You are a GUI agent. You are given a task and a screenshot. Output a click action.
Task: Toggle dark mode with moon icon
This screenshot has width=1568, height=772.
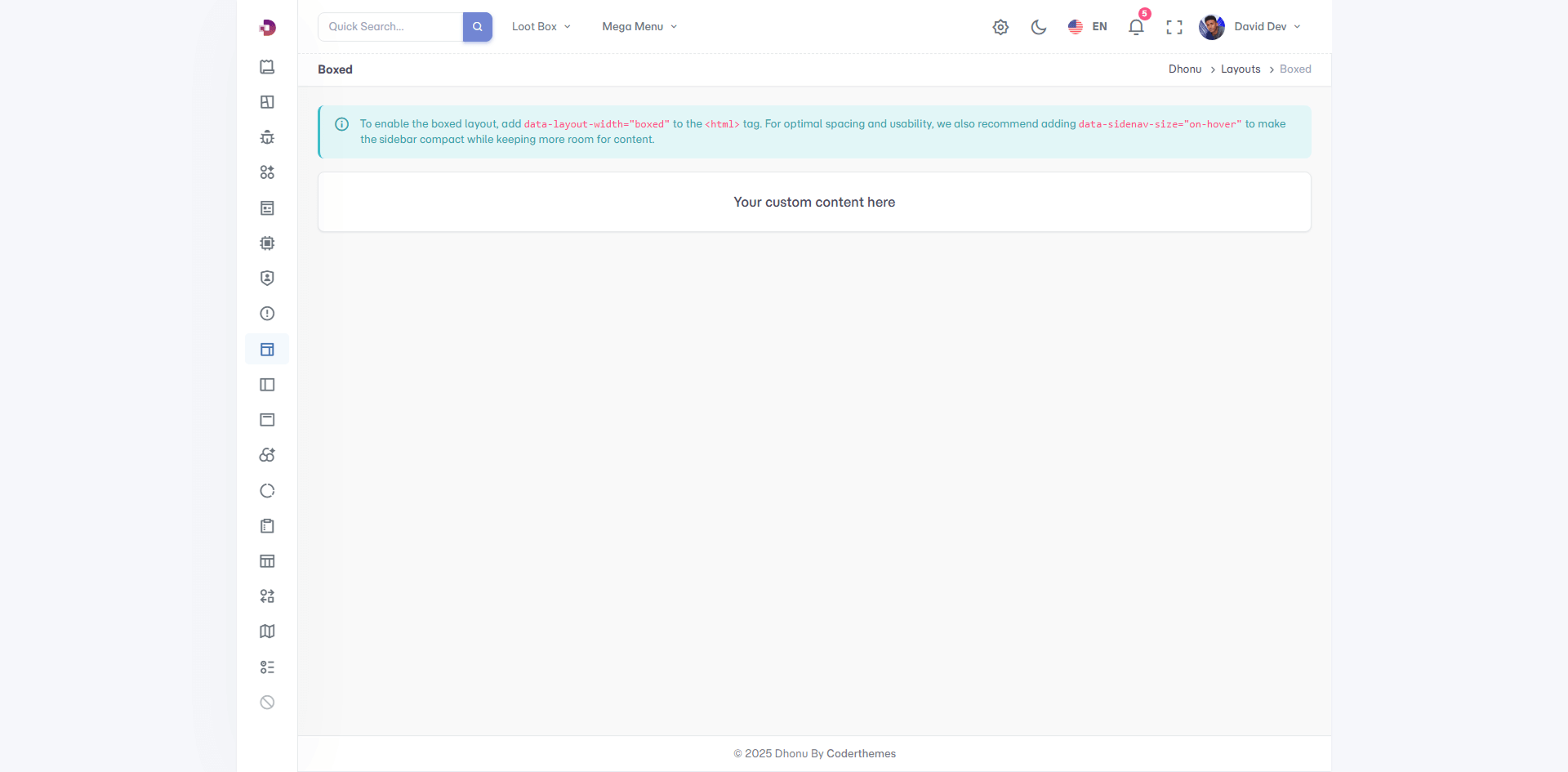(1039, 27)
